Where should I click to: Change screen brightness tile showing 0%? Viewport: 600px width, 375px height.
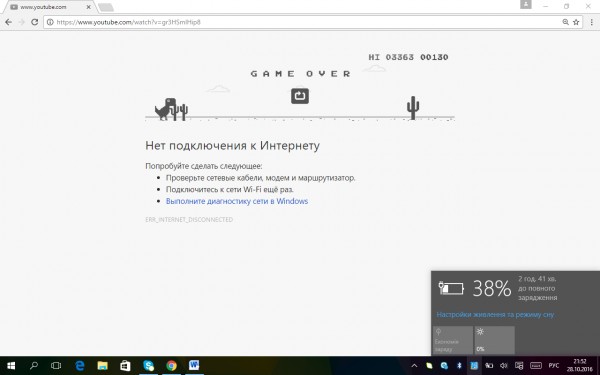494,340
